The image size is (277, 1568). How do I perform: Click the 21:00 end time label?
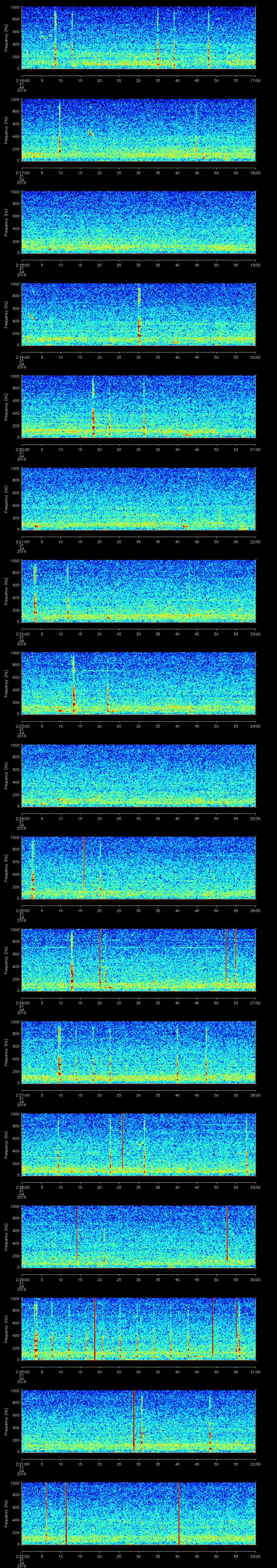coord(256,449)
